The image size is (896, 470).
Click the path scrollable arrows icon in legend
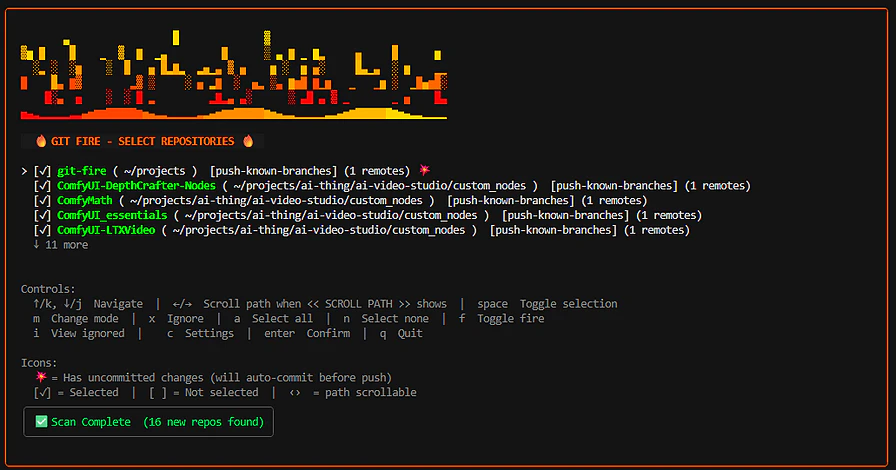coord(295,393)
